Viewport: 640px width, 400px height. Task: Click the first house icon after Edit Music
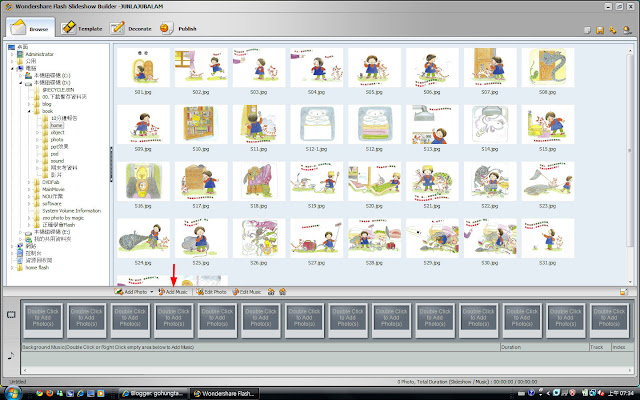(271, 292)
